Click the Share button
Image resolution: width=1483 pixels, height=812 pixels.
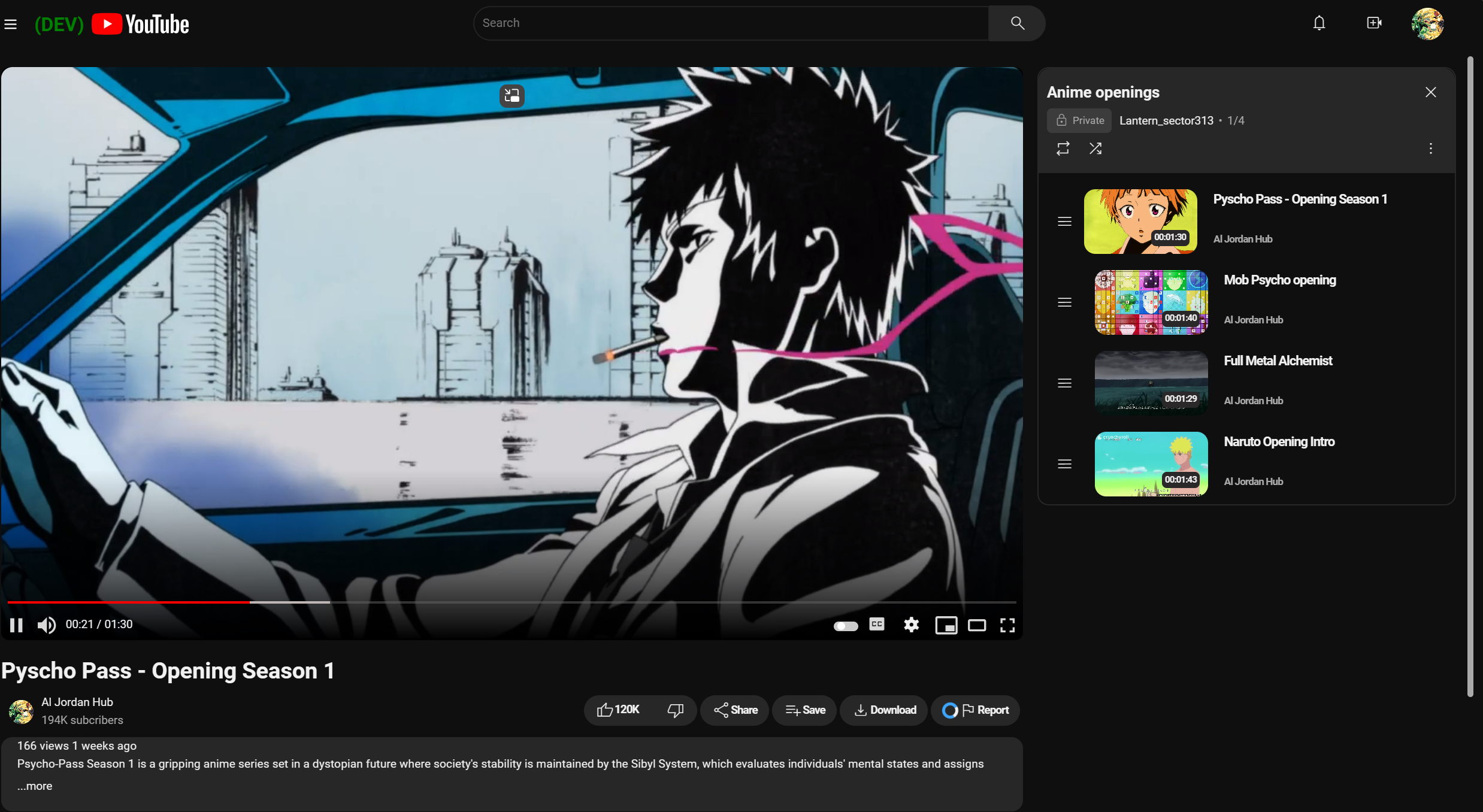pos(736,710)
